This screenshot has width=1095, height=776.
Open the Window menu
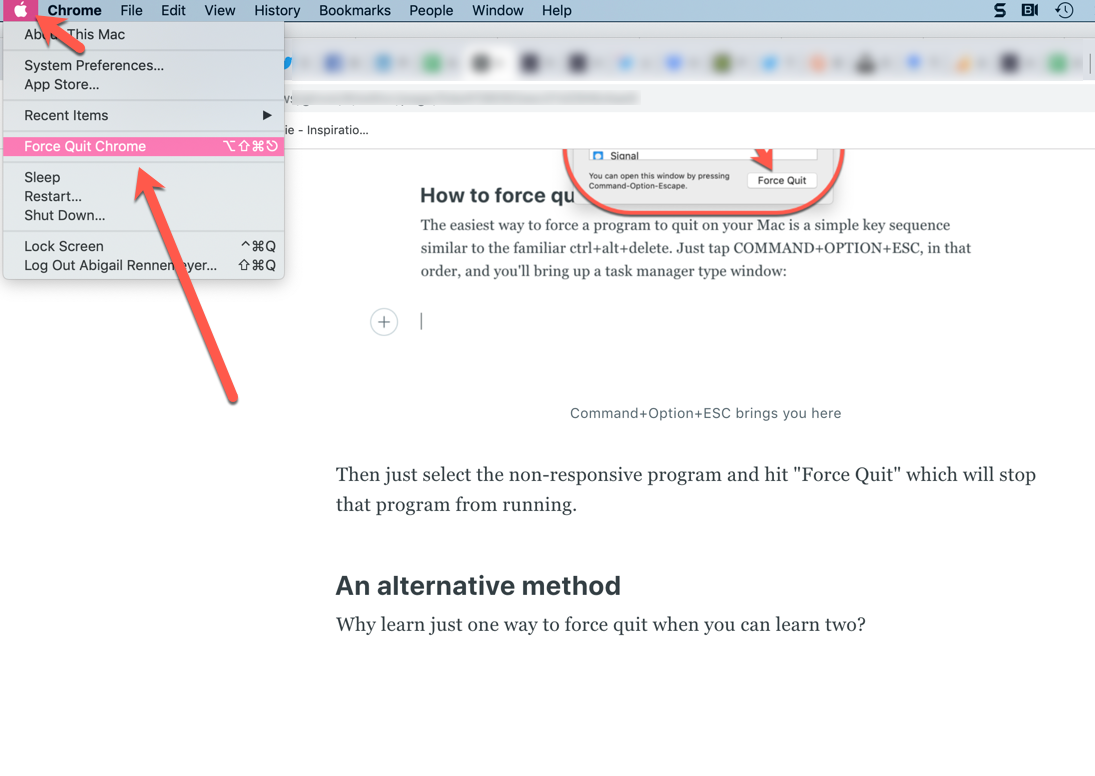point(498,10)
